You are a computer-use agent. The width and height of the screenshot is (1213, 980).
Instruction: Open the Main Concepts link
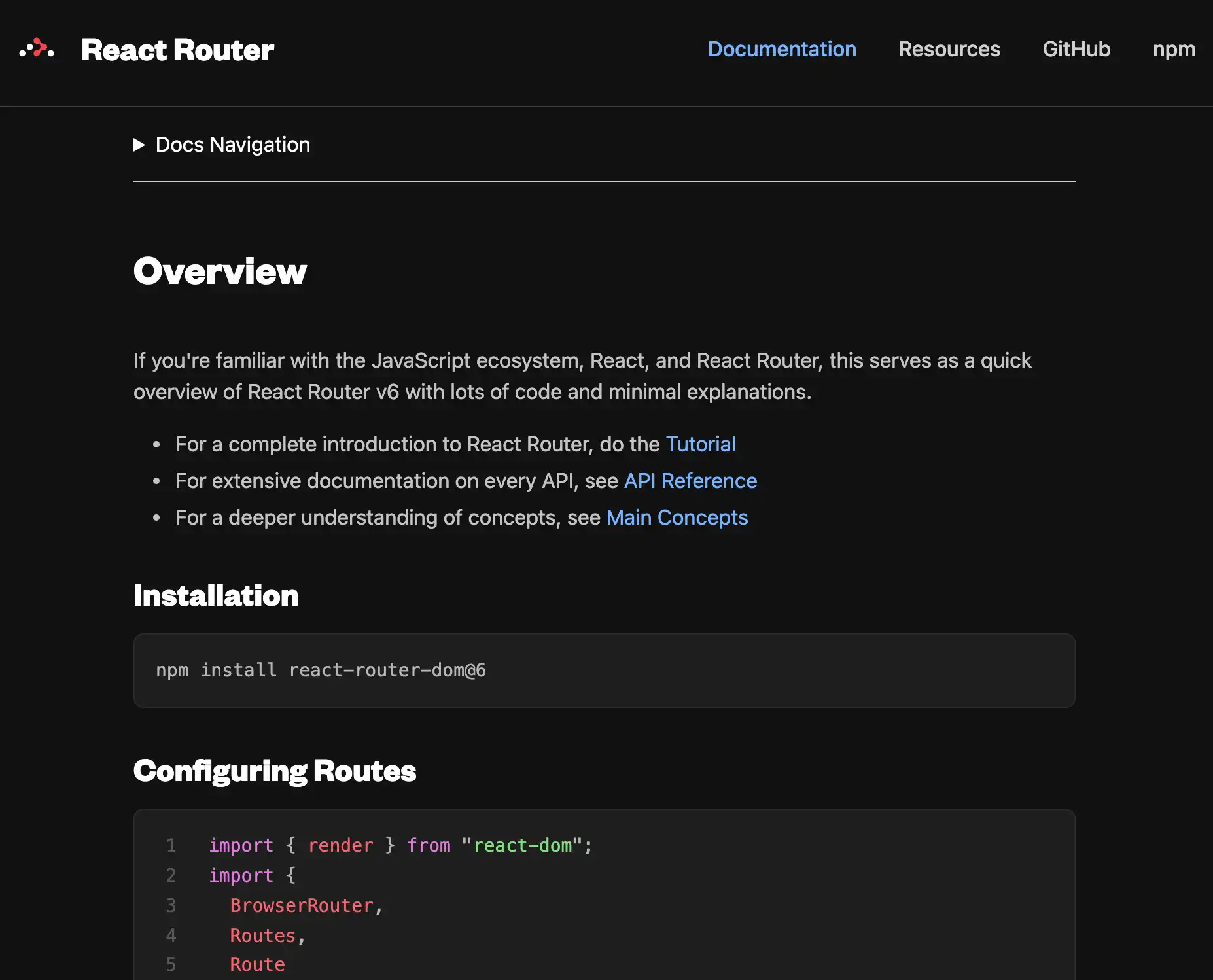coord(677,517)
